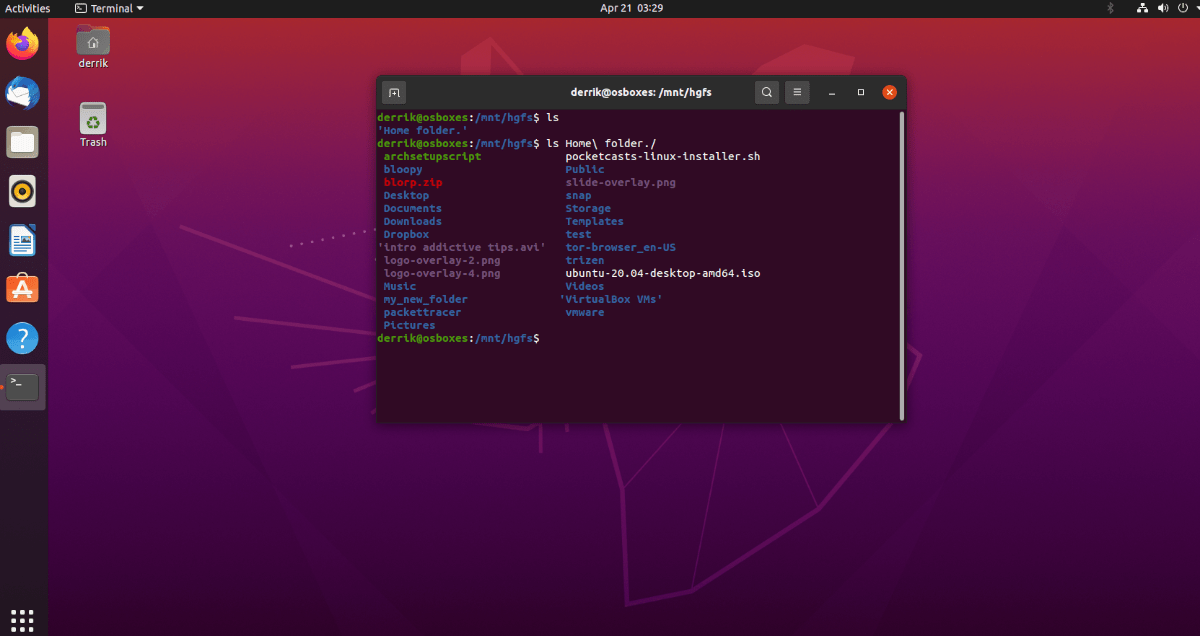Launch the Thunderbird email client
Viewport: 1200px width, 636px height.
pos(22,93)
